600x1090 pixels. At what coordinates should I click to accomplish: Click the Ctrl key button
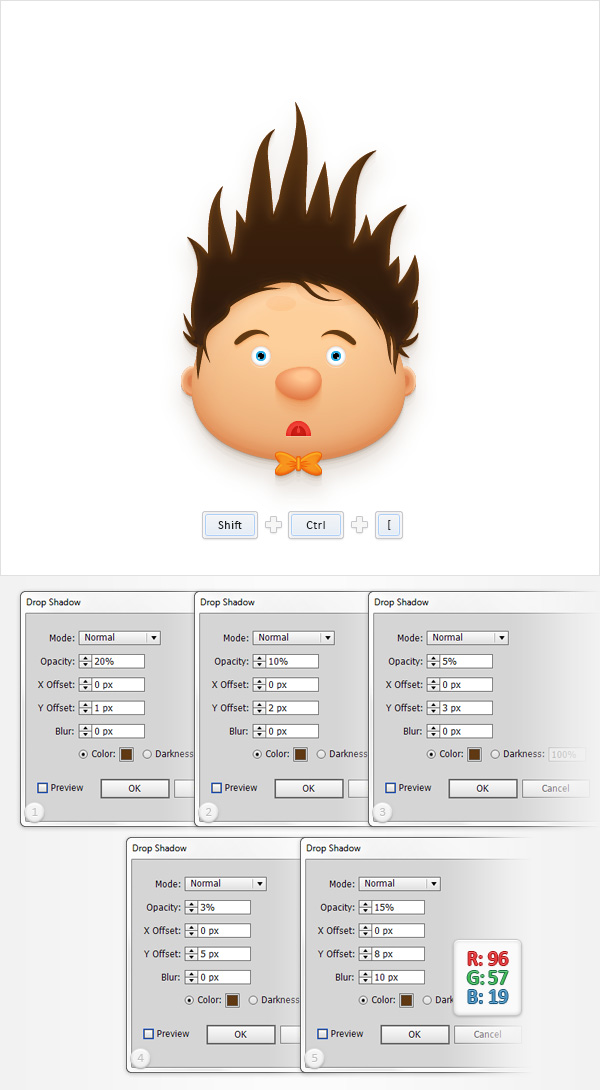(315, 525)
